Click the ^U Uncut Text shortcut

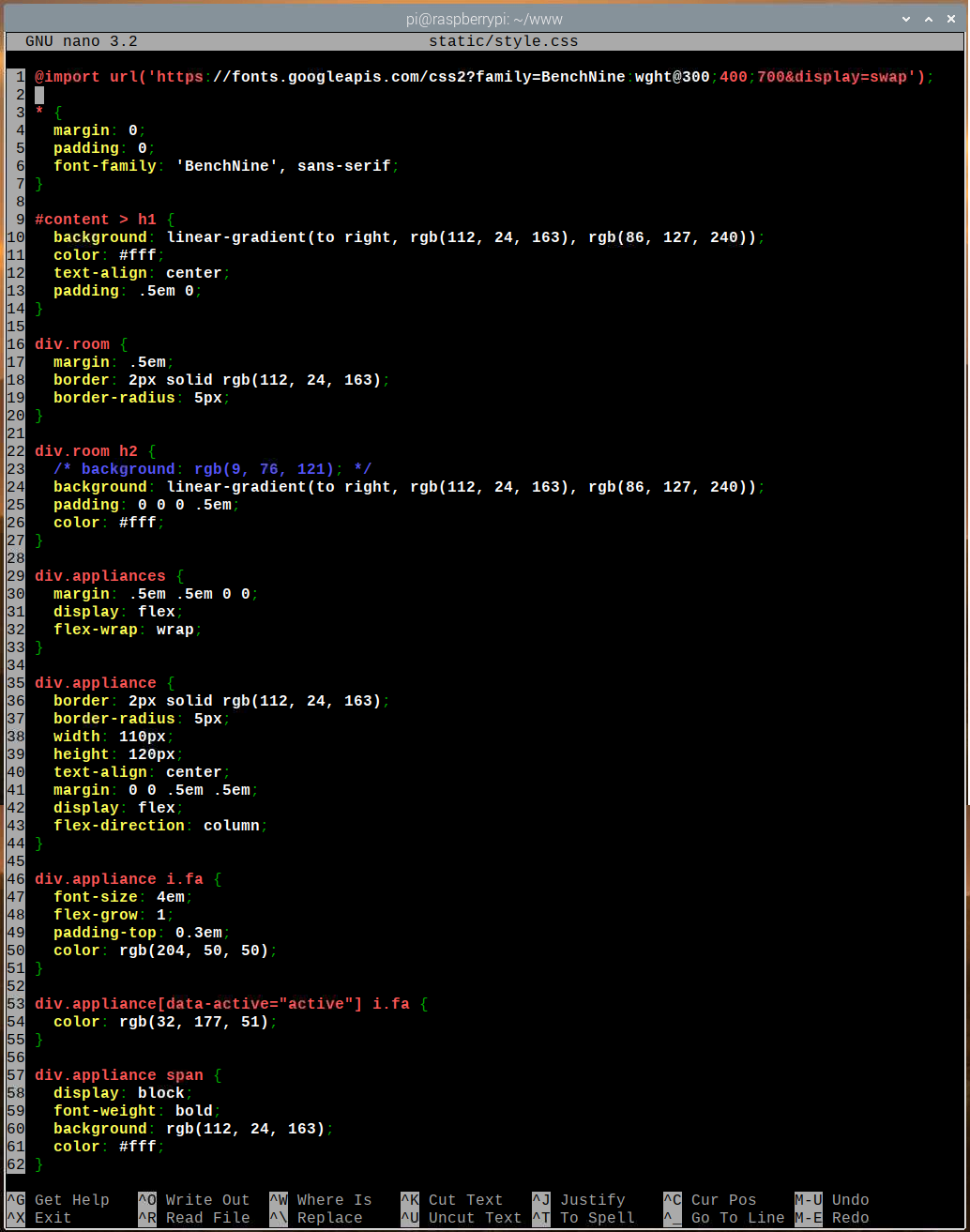click(462, 1218)
